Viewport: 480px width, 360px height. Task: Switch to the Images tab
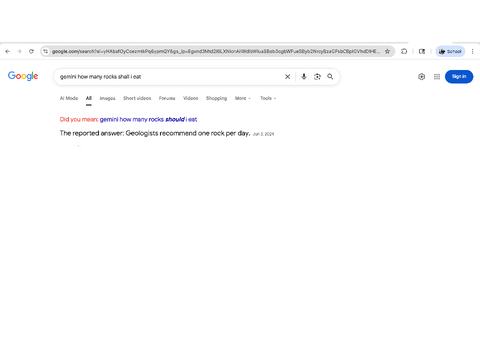click(x=107, y=98)
